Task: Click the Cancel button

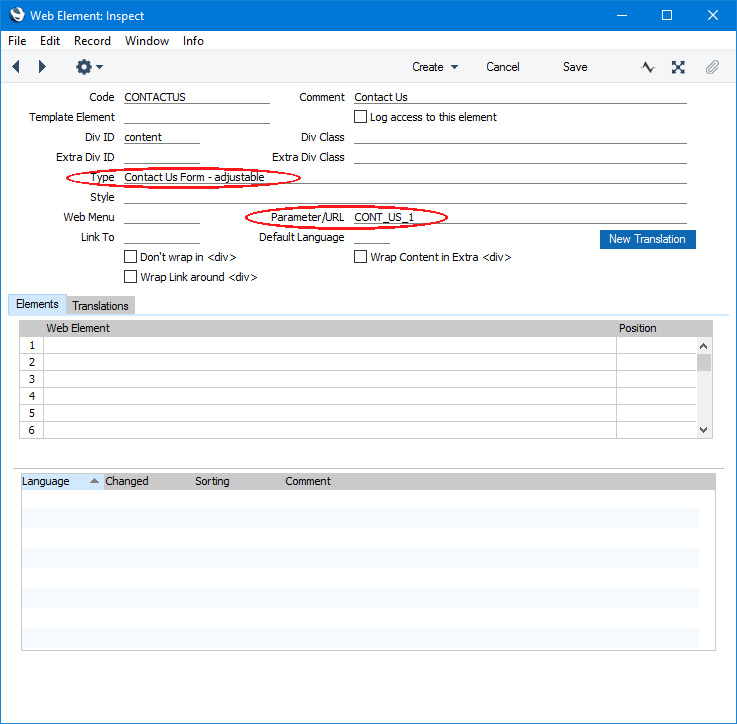Action: [x=502, y=67]
